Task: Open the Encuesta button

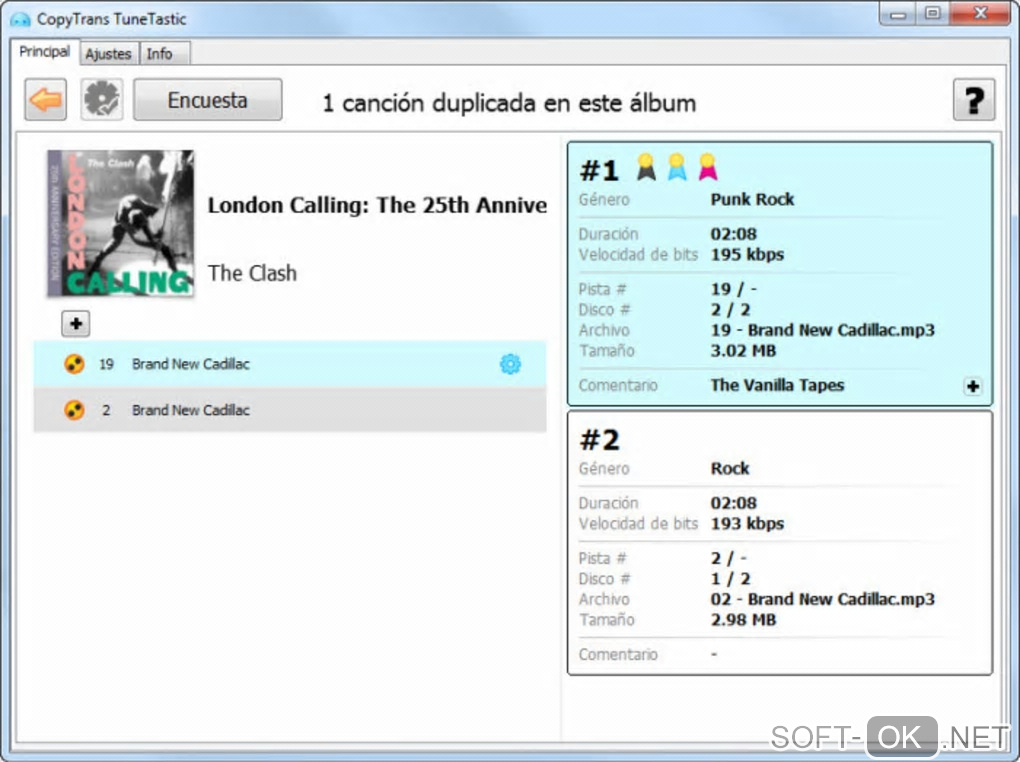Action: (208, 100)
